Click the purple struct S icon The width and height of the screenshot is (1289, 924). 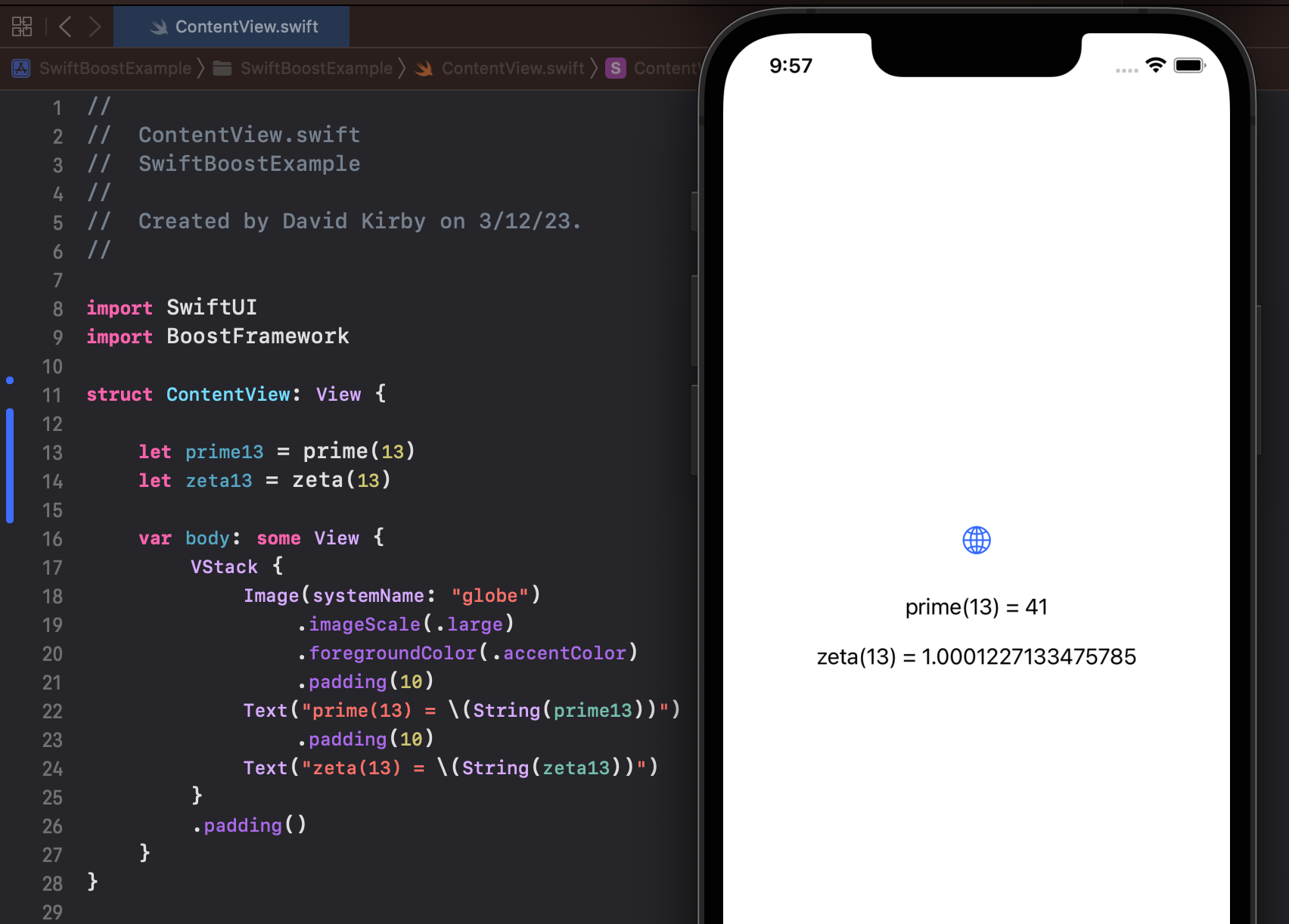[x=615, y=68]
